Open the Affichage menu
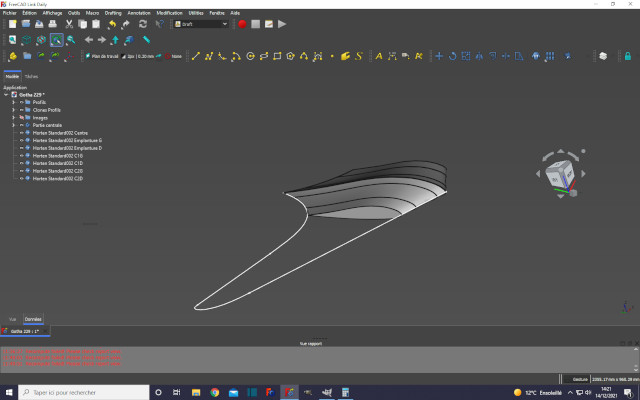This screenshot has width=640, height=400. point(52,13)
